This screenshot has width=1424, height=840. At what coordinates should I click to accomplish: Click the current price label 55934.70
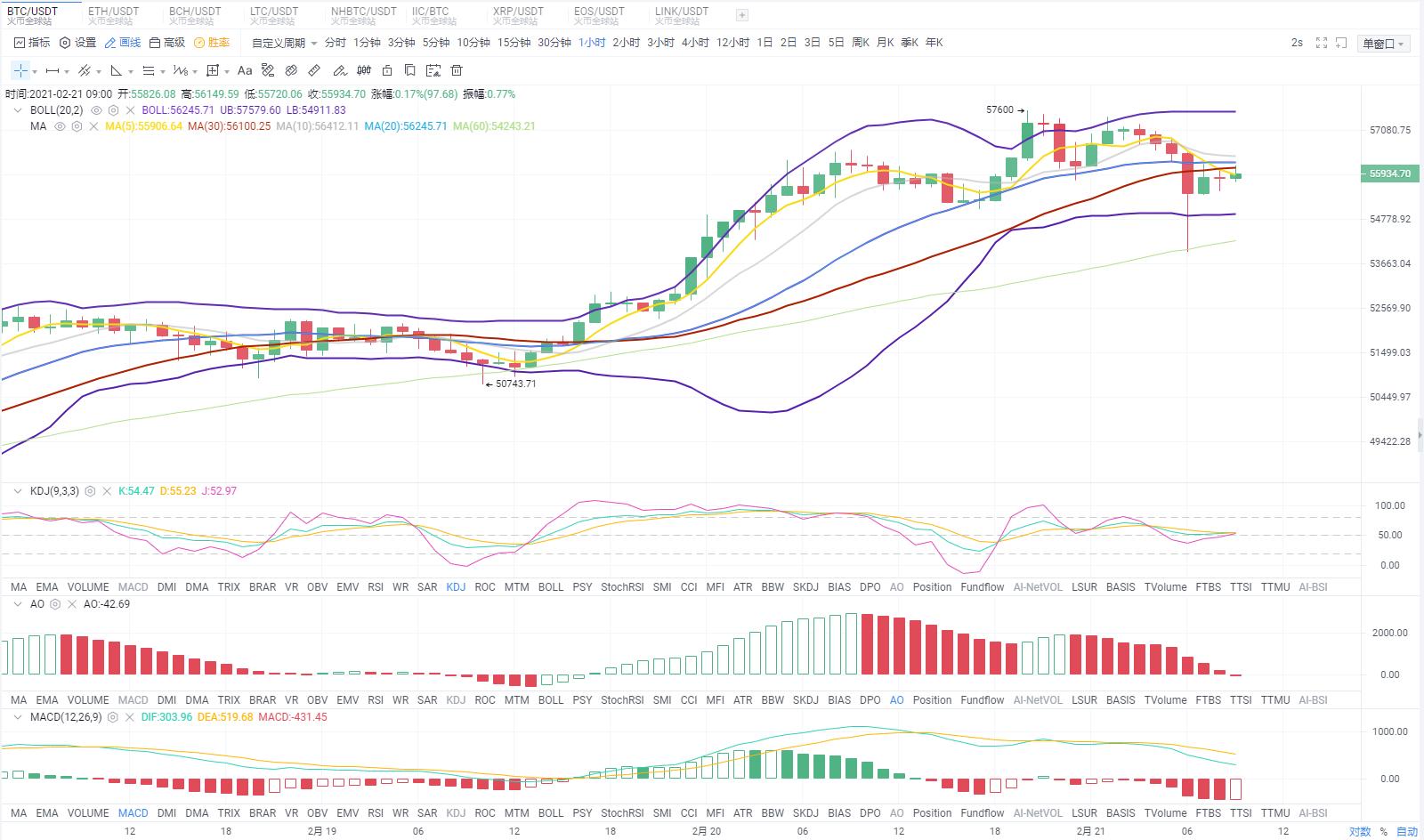pyautogui.click(x=1389, y=174)
